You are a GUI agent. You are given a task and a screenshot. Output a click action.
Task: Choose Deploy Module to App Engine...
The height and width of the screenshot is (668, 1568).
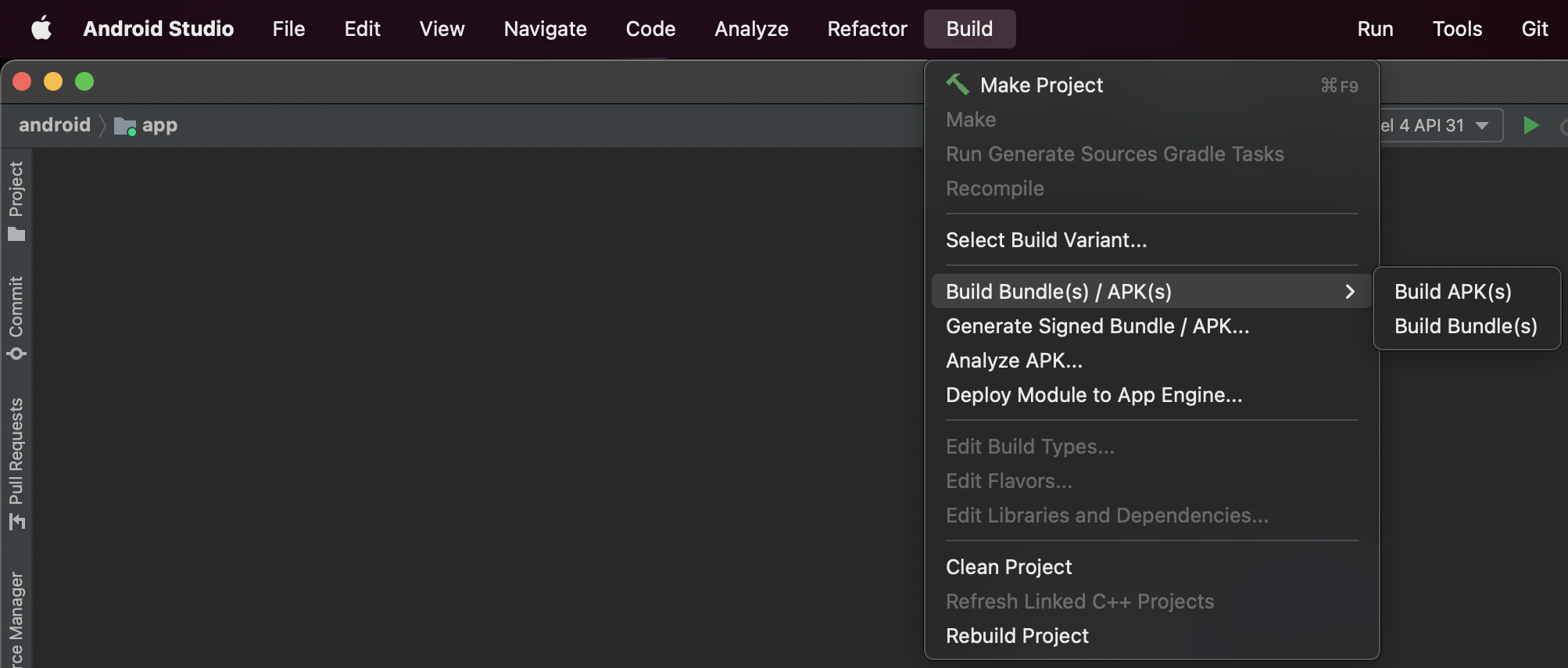[x=1152, y=395]
